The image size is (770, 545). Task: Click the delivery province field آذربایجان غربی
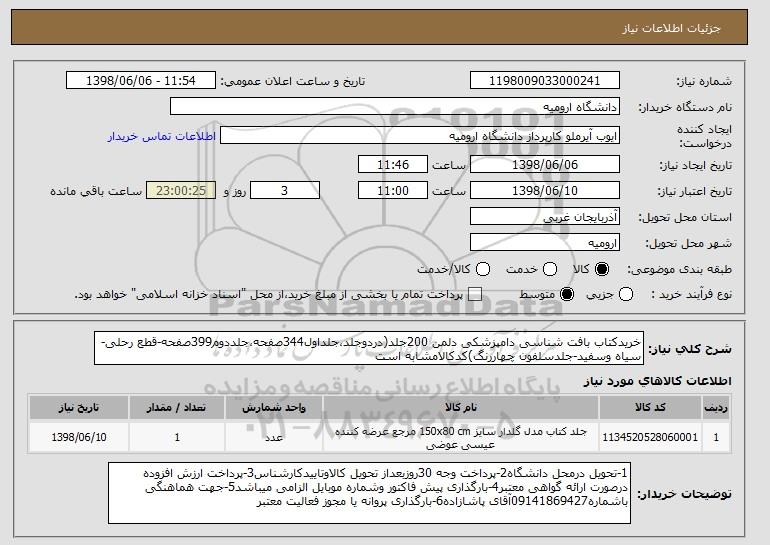pos(545,217)
